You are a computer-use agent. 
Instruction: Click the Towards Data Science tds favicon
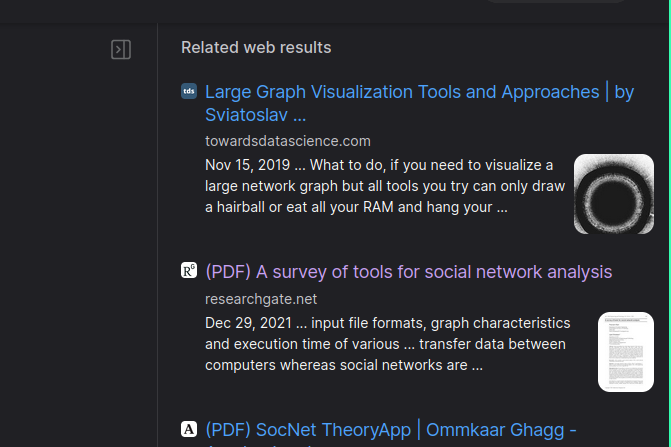coord(189,91)
